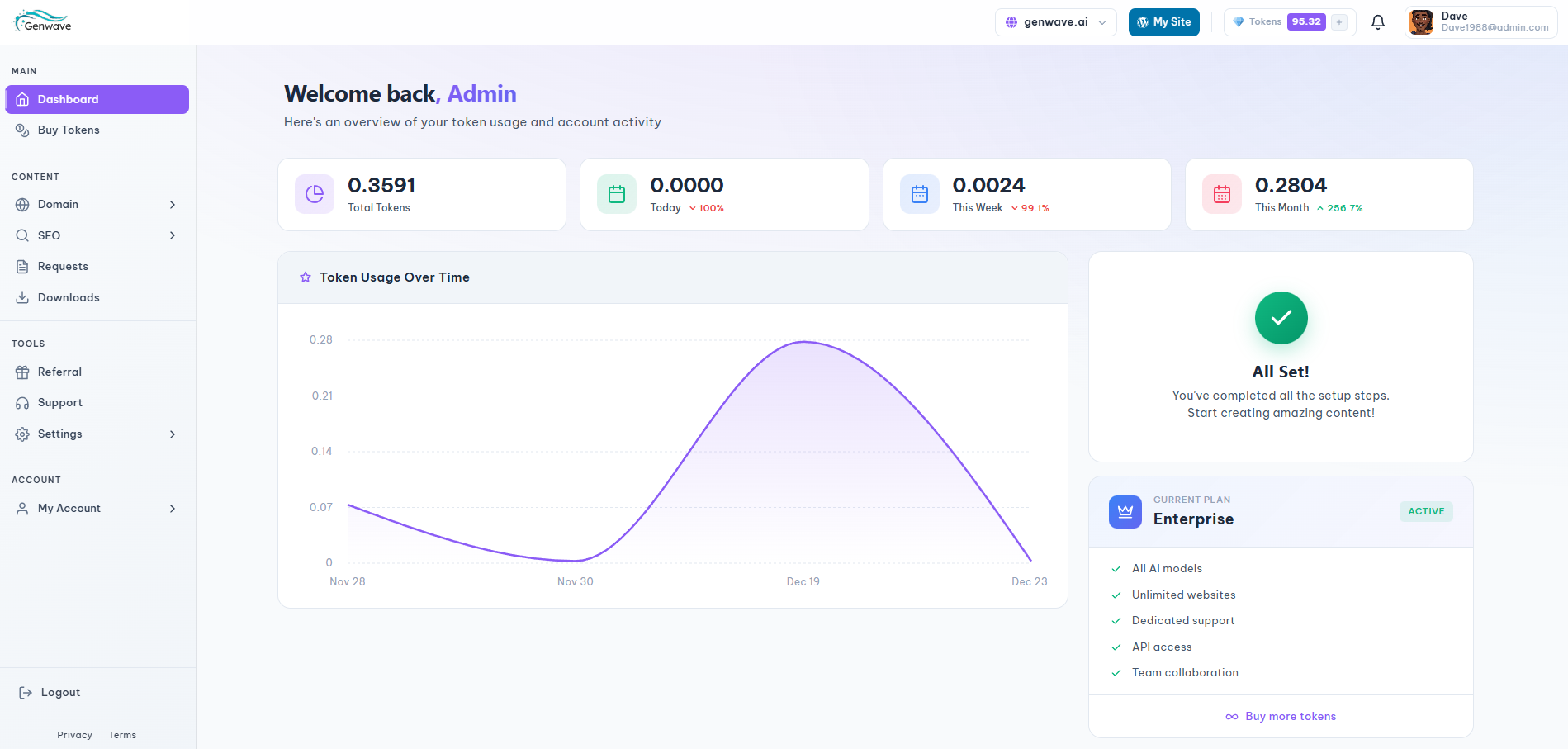
Task: Click the plus icon beside Tokens balance
Action: point(1339,22)
